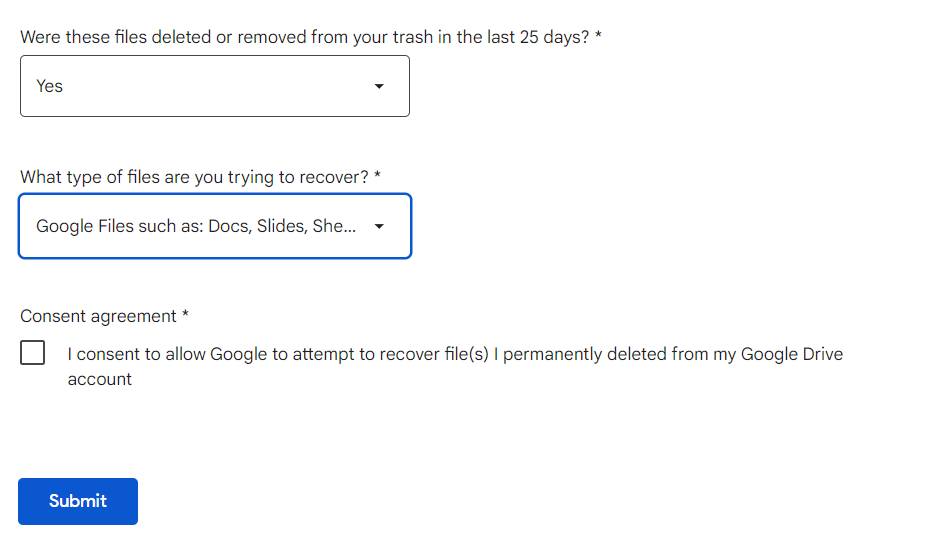Open the deleted in last 25 days dropdown
This screenshot has width=952, height=545.
click(x=214, y=86)
